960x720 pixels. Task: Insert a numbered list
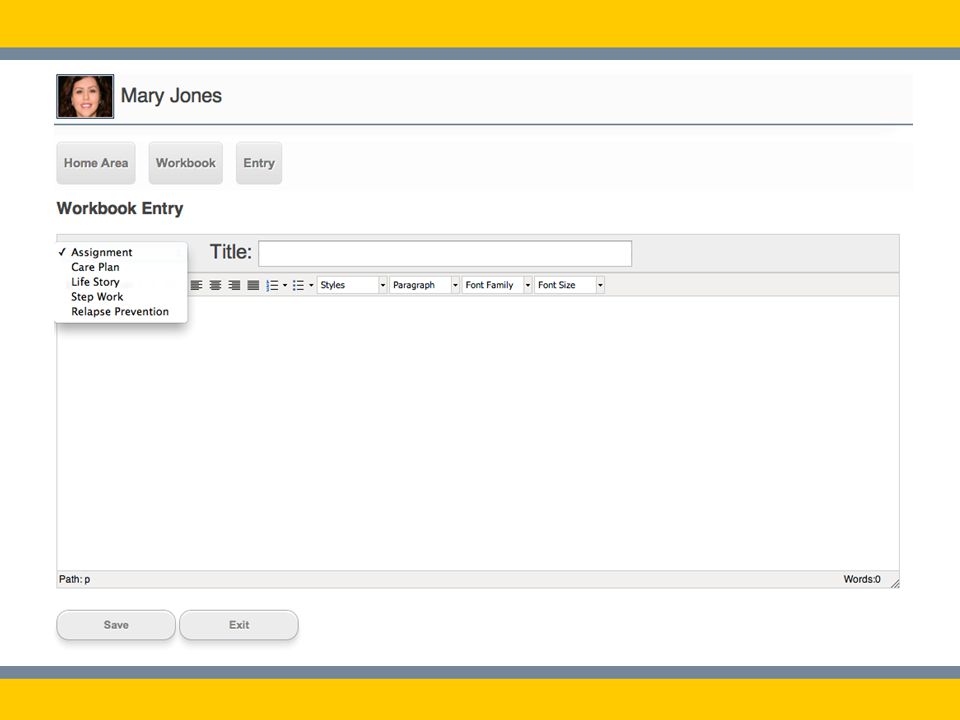click(272, 285)
